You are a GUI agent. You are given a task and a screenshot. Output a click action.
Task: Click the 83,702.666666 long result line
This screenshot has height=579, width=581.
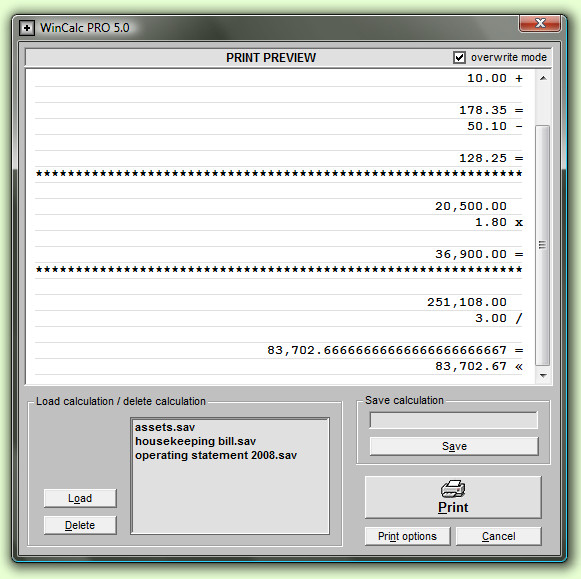tap(395, 350)
